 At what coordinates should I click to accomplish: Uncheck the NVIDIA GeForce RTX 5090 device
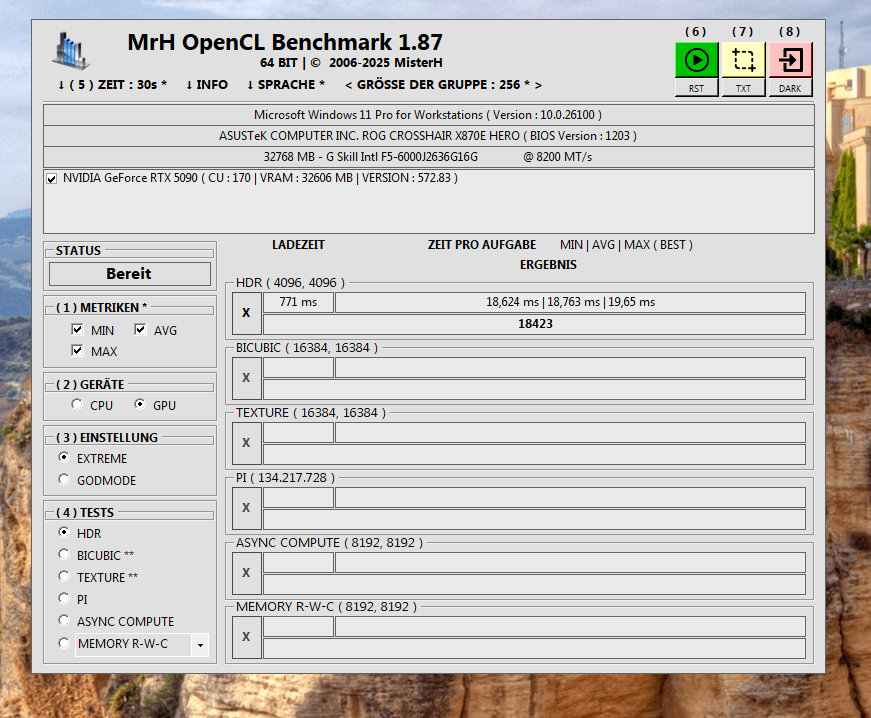[x=52, y=179]
